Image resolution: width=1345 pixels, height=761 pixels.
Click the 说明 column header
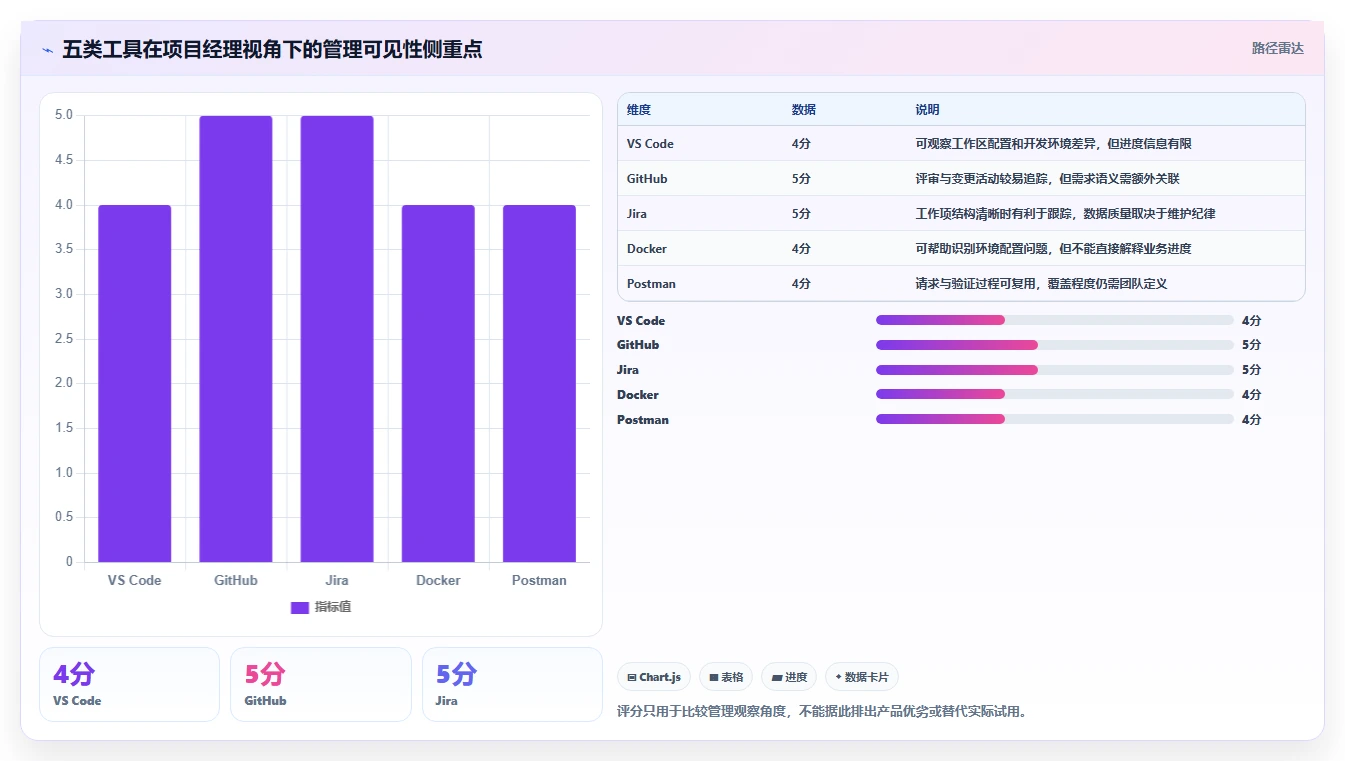coord(927,110)
